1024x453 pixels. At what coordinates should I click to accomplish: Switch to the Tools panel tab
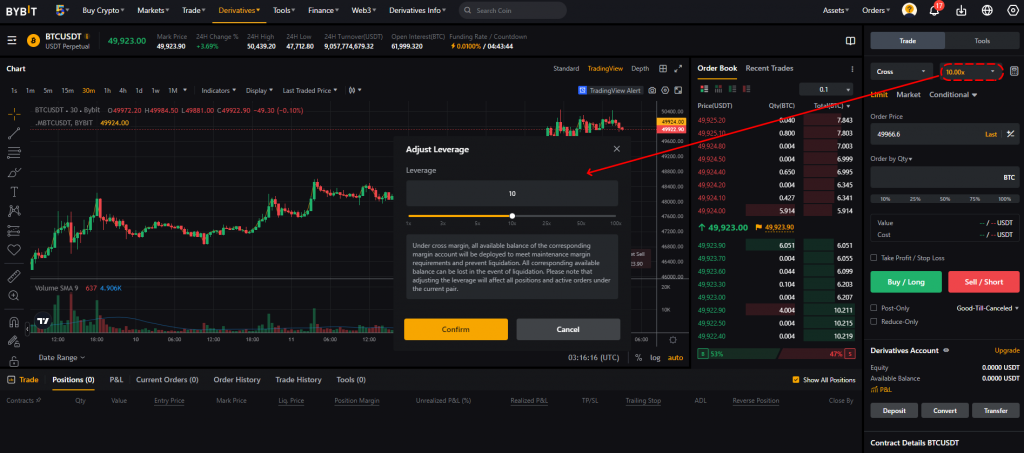[x=982, y=40]
